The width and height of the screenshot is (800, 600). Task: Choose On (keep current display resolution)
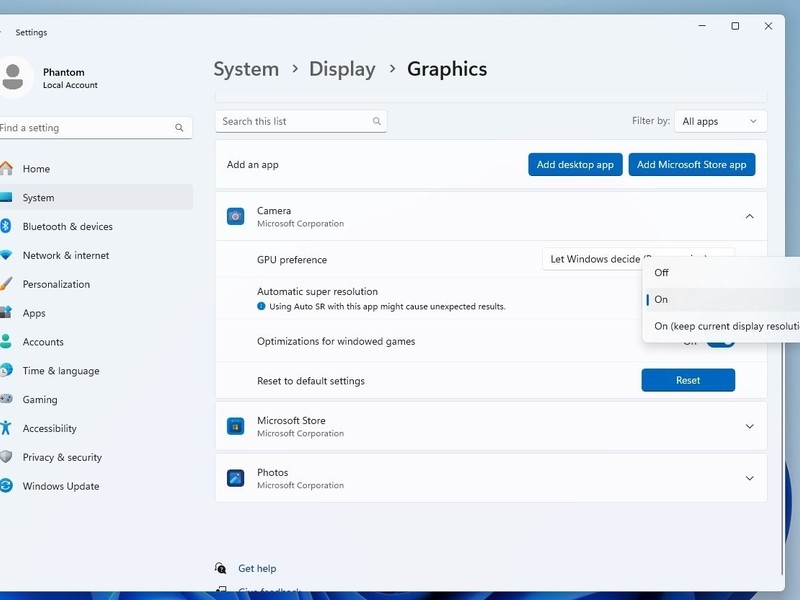point(721,326)
